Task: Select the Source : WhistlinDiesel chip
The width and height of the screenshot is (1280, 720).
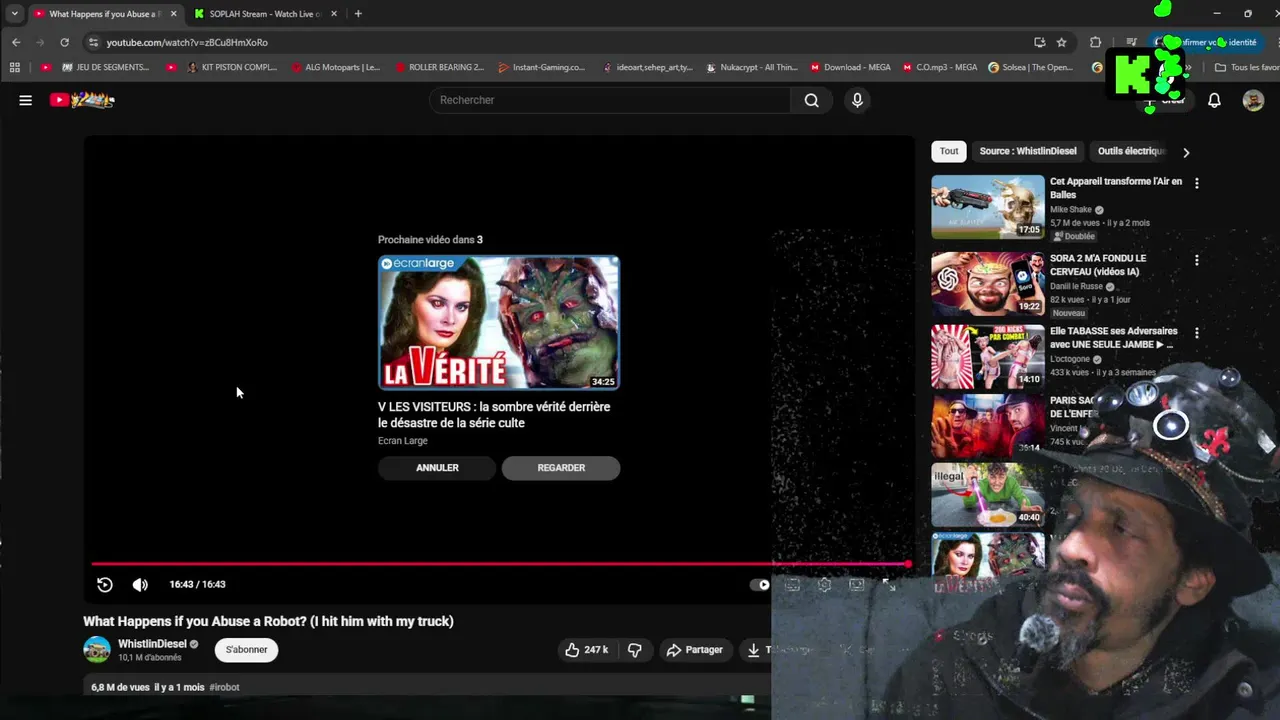Action: point(1028,151)
